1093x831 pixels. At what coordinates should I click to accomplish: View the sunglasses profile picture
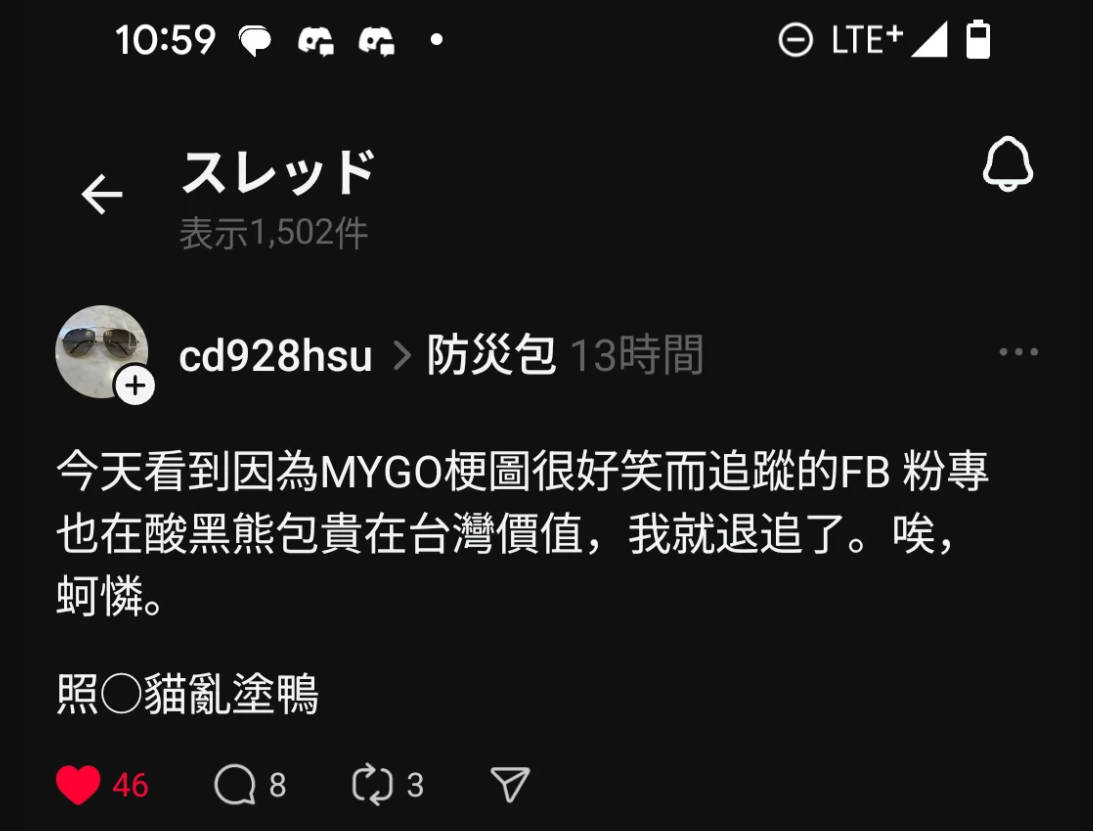pos(102,351)
